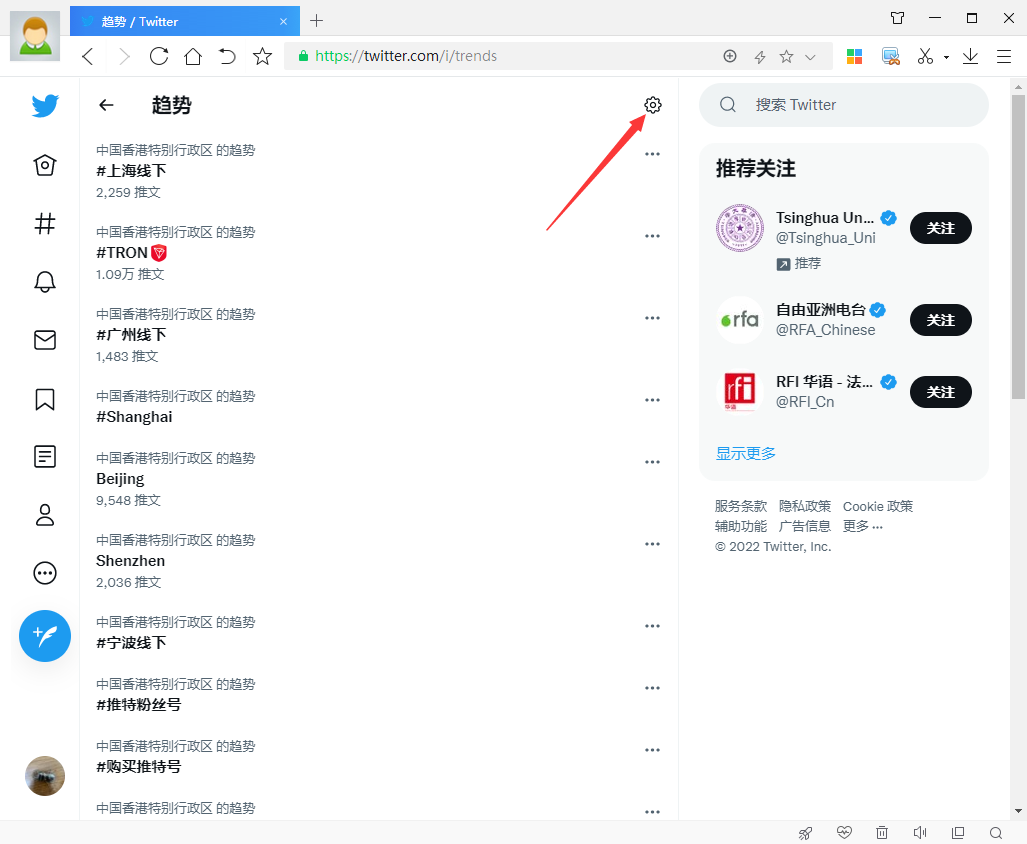Screen dimensions: 1027x844
Task: Click the account avatar at sidebar bottom
Action: 45,776
